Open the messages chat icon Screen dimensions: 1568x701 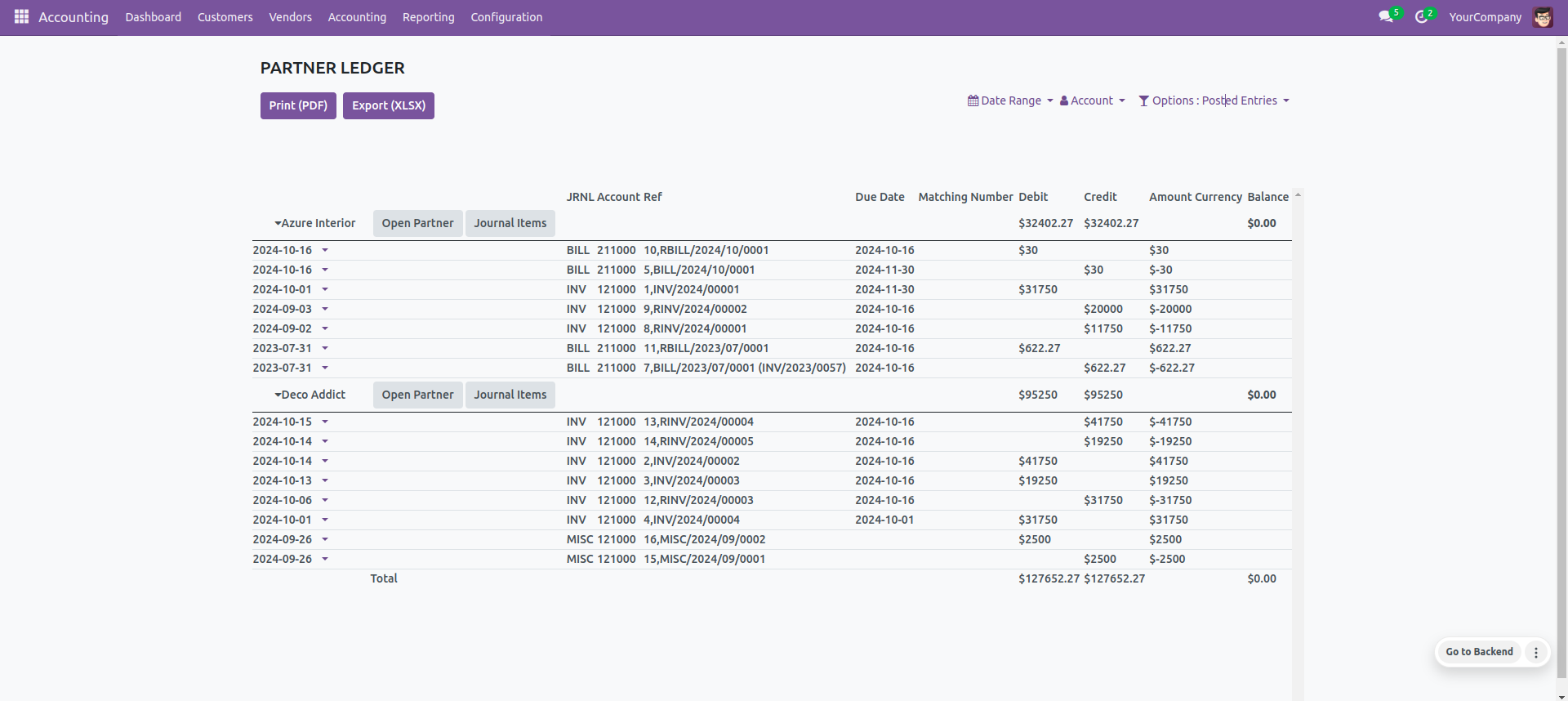click(x=1386, y=16)
